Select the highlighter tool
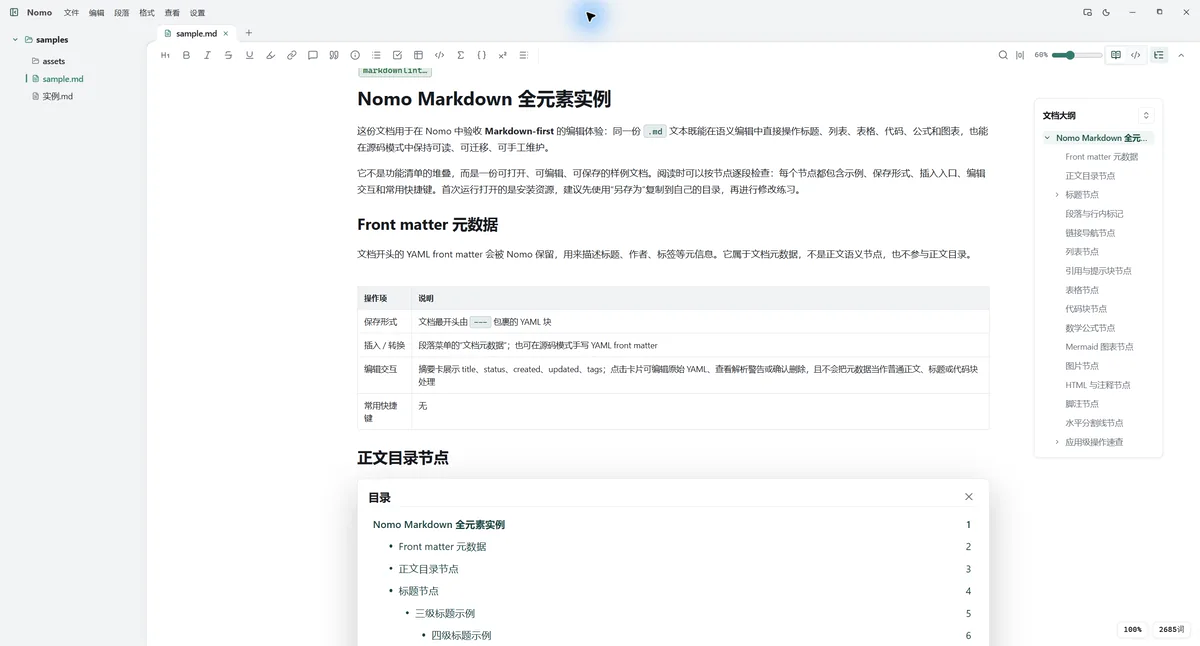 click(x=270, y=55)
